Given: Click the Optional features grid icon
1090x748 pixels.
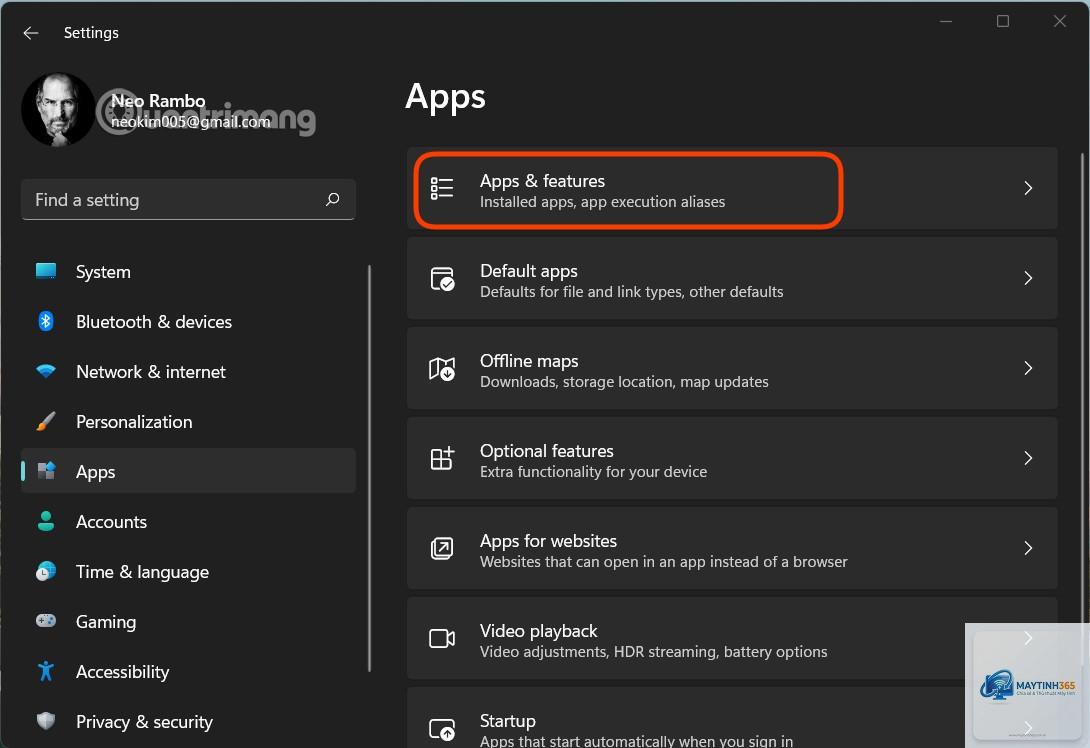Looking at the screenshot, I should point(442,458).
